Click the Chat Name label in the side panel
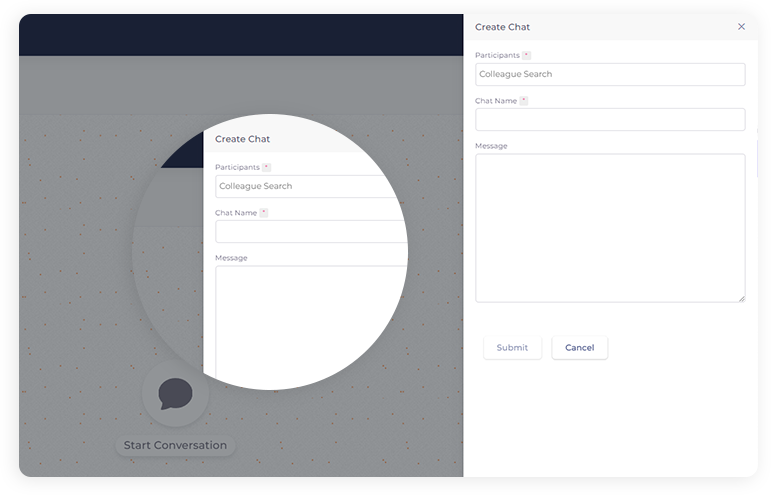This screenshot has width=771, height=495. pyautogui.click(x=496, y=101)
